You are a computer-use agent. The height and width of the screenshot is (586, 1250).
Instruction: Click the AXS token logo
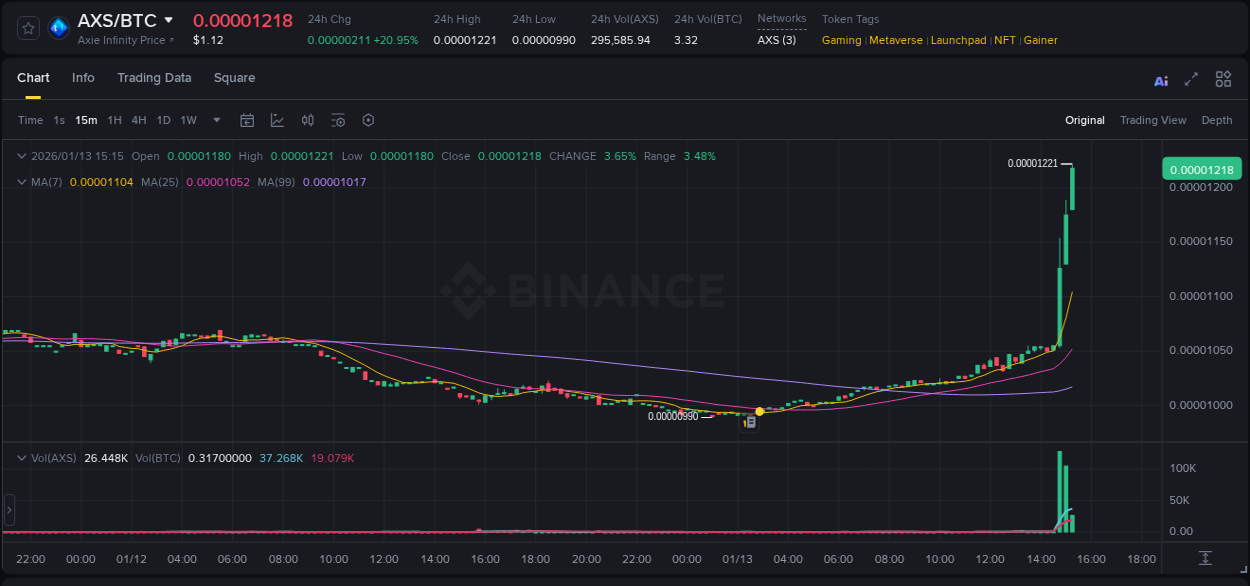tap(58, 27)
